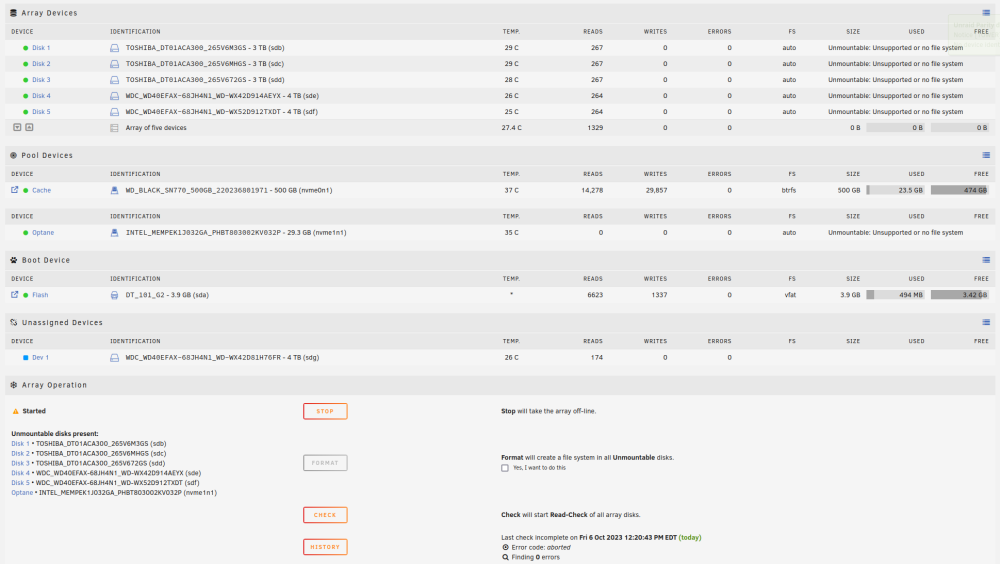Click the Cache free-space bar showing 474 GB
The width and height of the screenshot is (1000, 564).
pos(960,190)
